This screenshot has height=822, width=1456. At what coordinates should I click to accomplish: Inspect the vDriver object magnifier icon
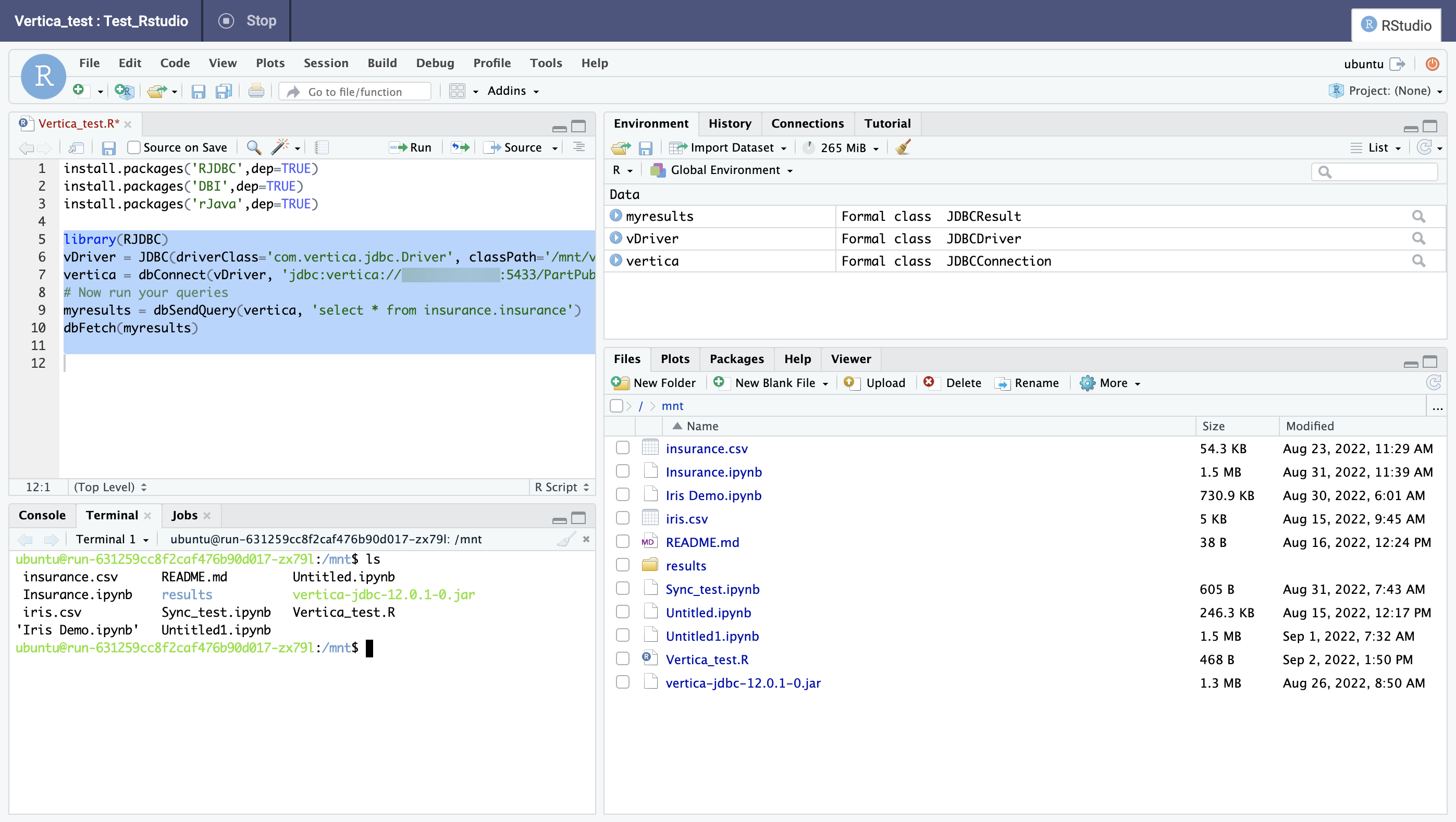(1418, 239)
